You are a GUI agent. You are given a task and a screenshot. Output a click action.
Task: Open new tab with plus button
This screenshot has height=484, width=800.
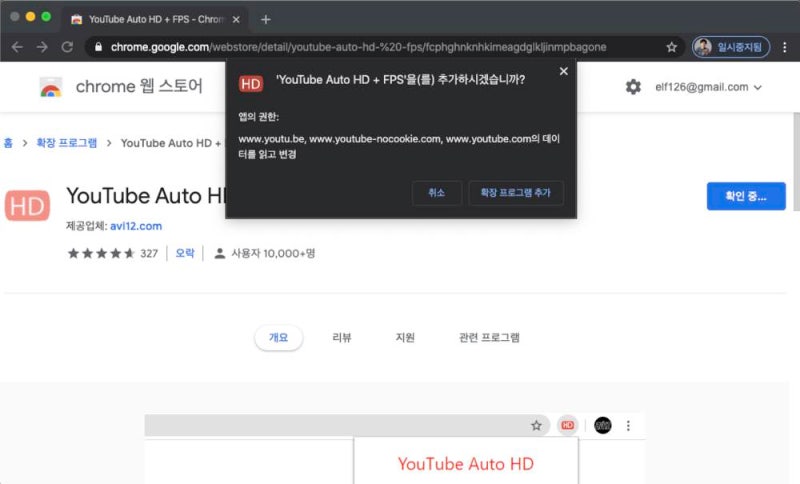tap(265, 19)
